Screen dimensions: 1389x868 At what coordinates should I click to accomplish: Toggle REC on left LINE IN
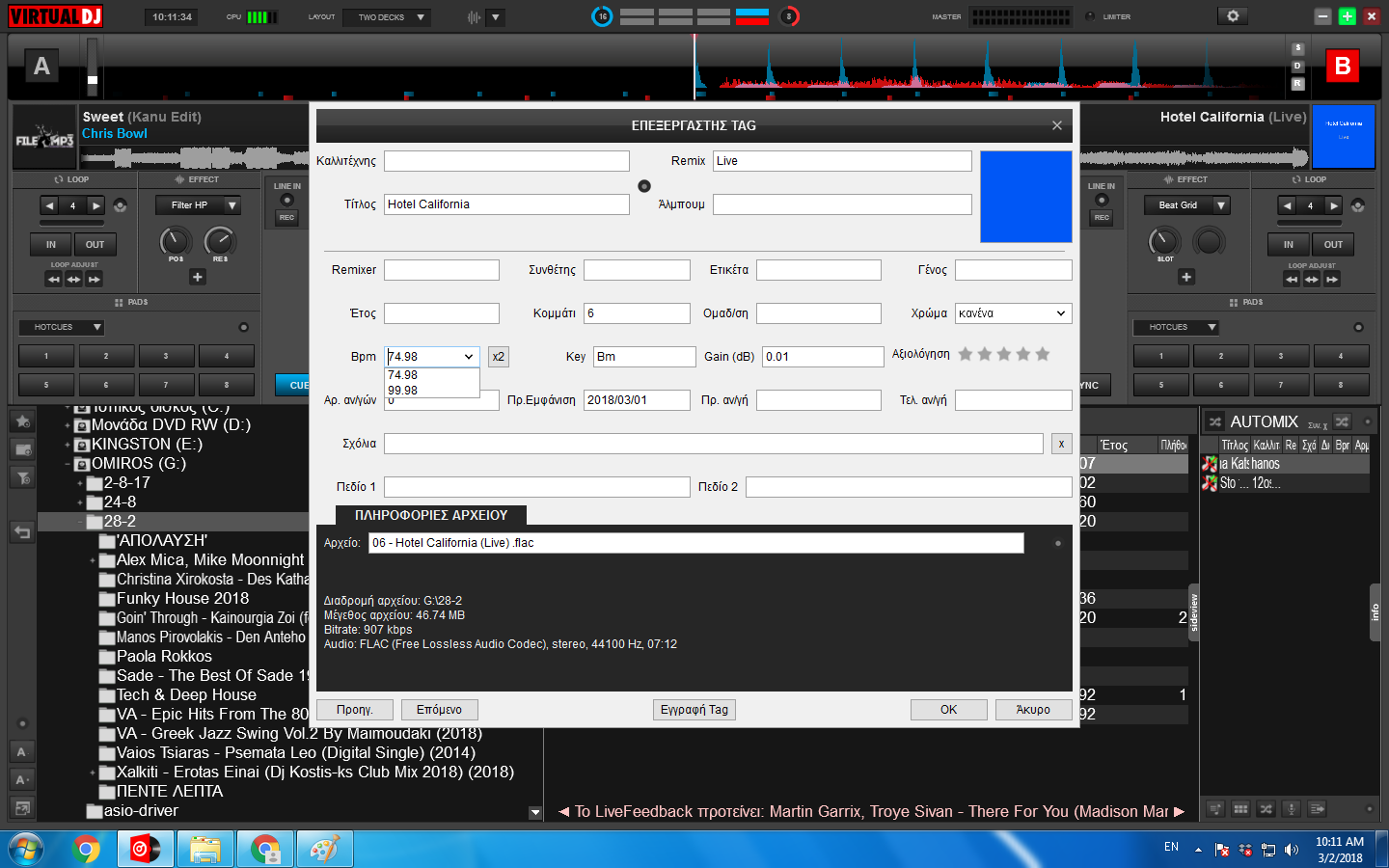286,218
